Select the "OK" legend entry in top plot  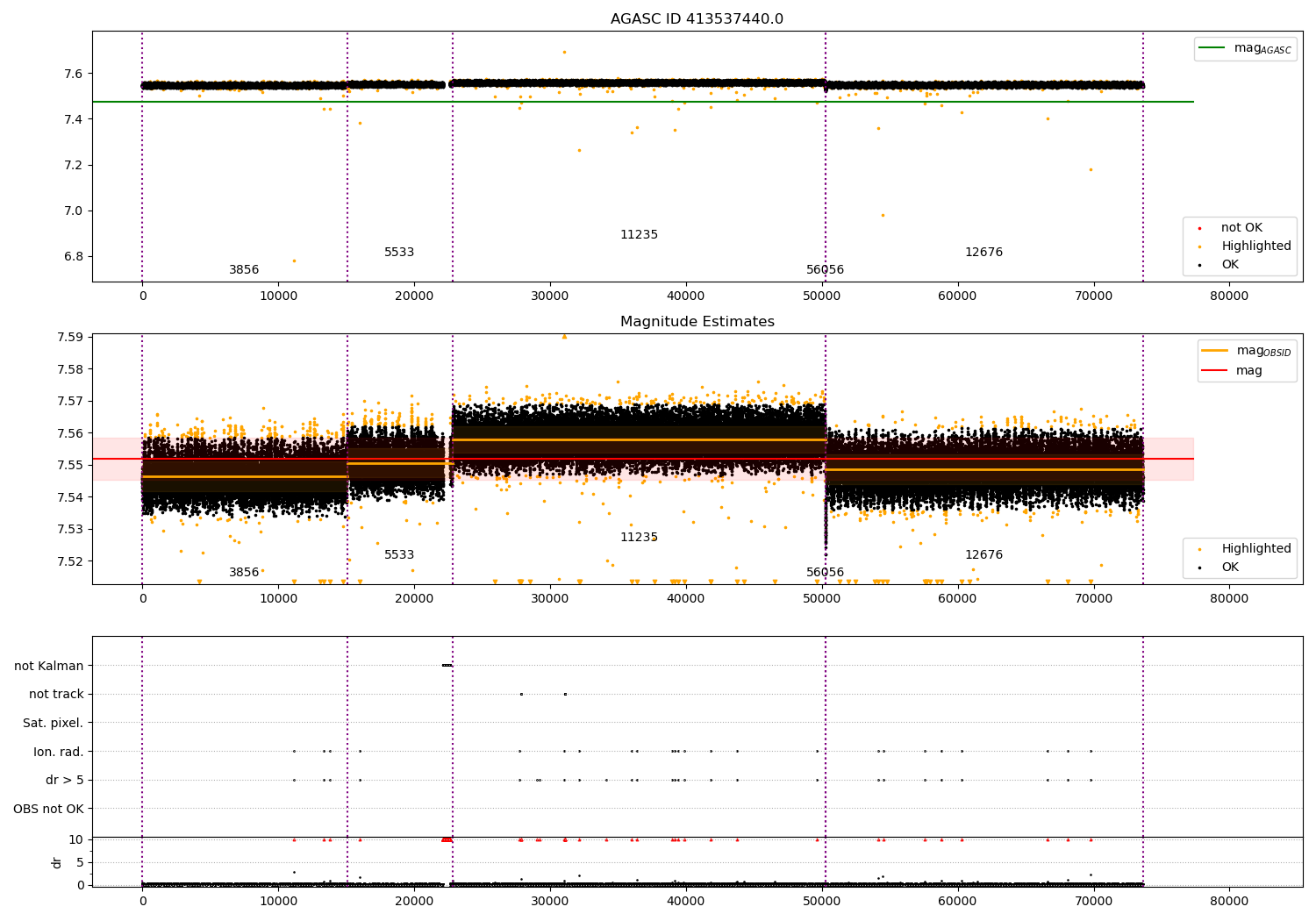point(1230,265)
